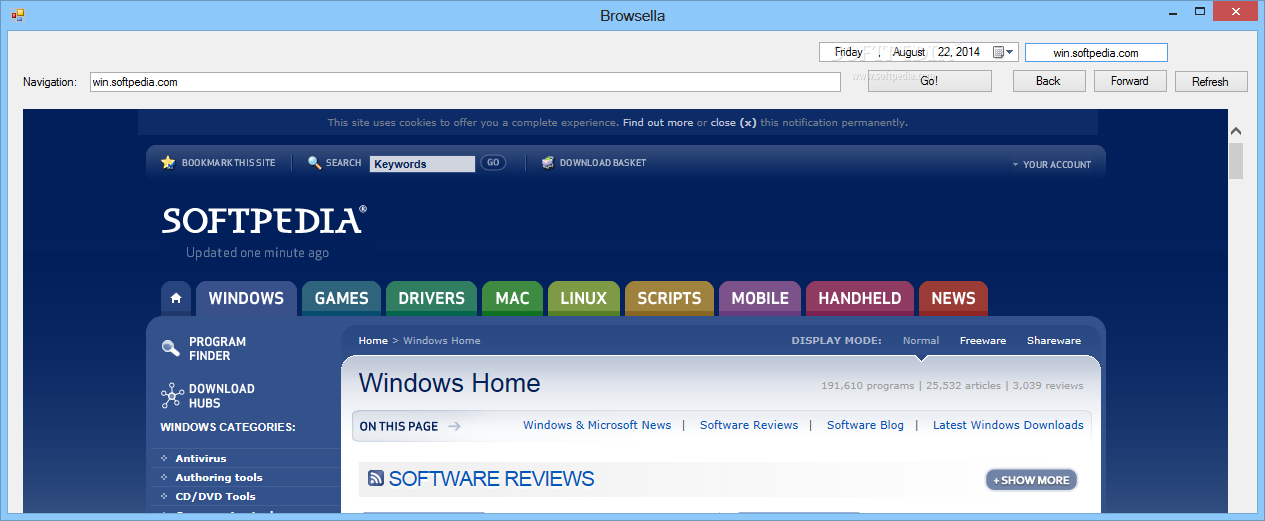Switch to the News tab
This screenshot has width=1265, height=521.
pyautogui.click(x=953, y=298)
